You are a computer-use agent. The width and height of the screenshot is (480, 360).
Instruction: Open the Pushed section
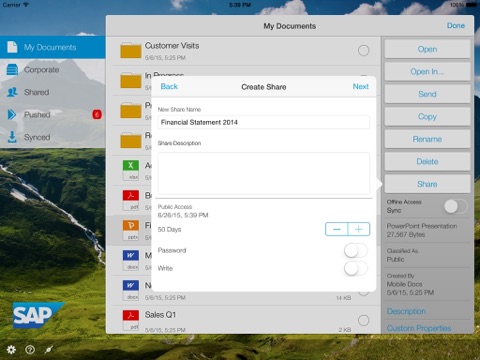click(x=53, y=115)
